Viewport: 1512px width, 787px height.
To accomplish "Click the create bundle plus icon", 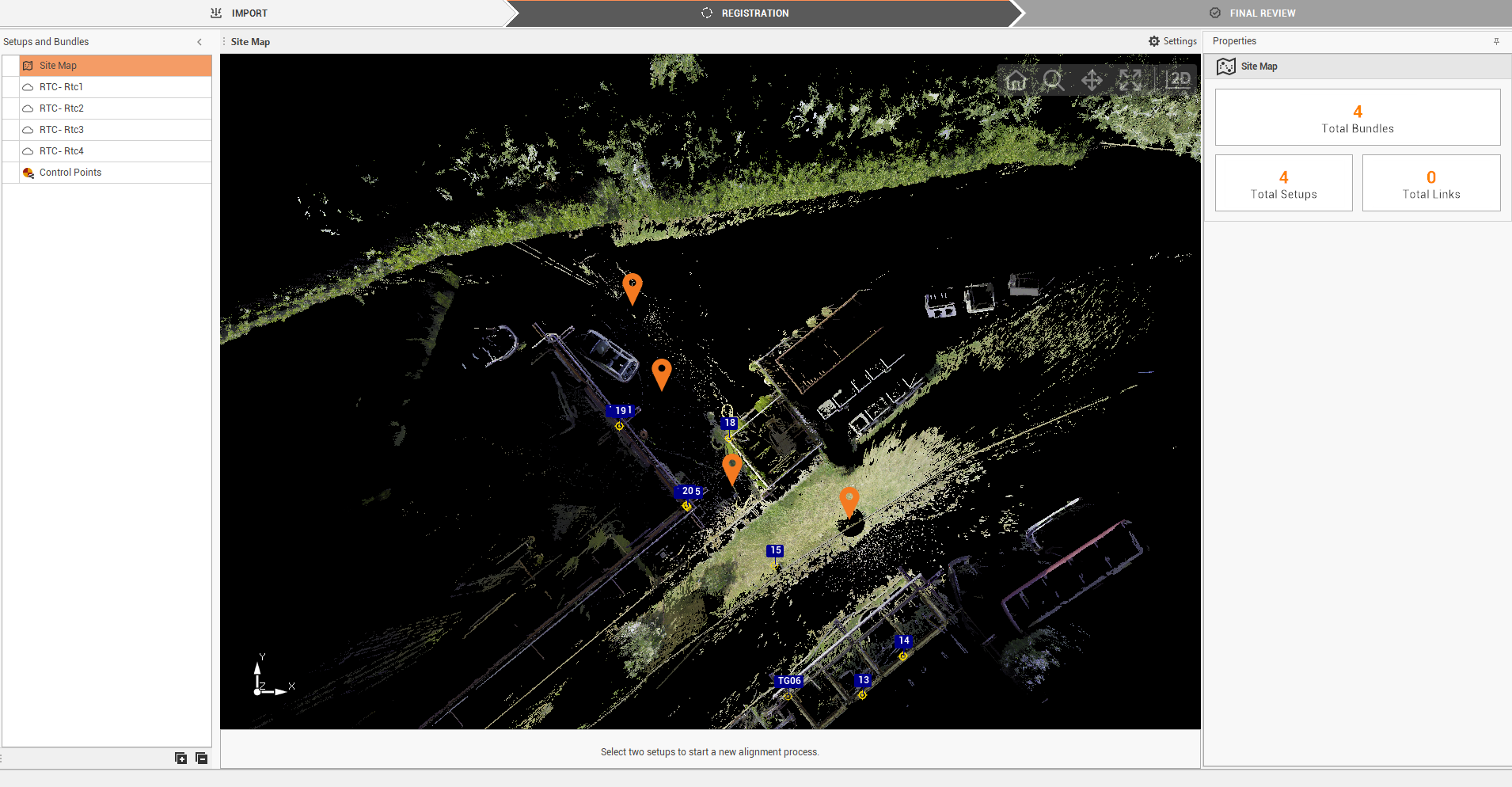I will click(180, 758).
